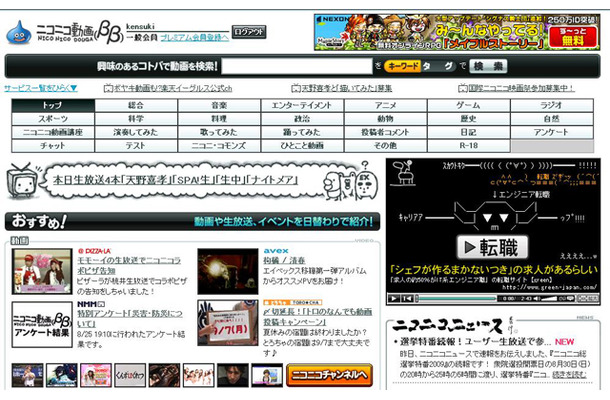Select the アニメ category tab

pos(386,105)
